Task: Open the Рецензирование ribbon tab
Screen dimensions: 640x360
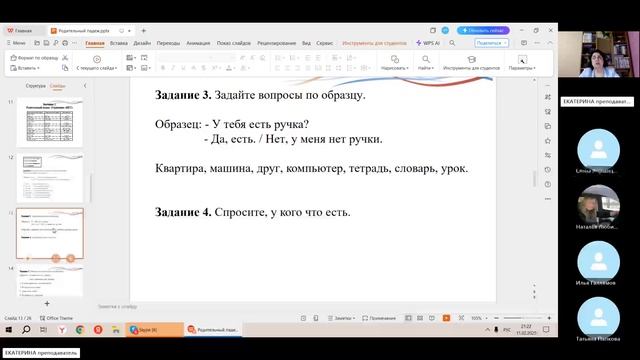Action: [276, 43]
